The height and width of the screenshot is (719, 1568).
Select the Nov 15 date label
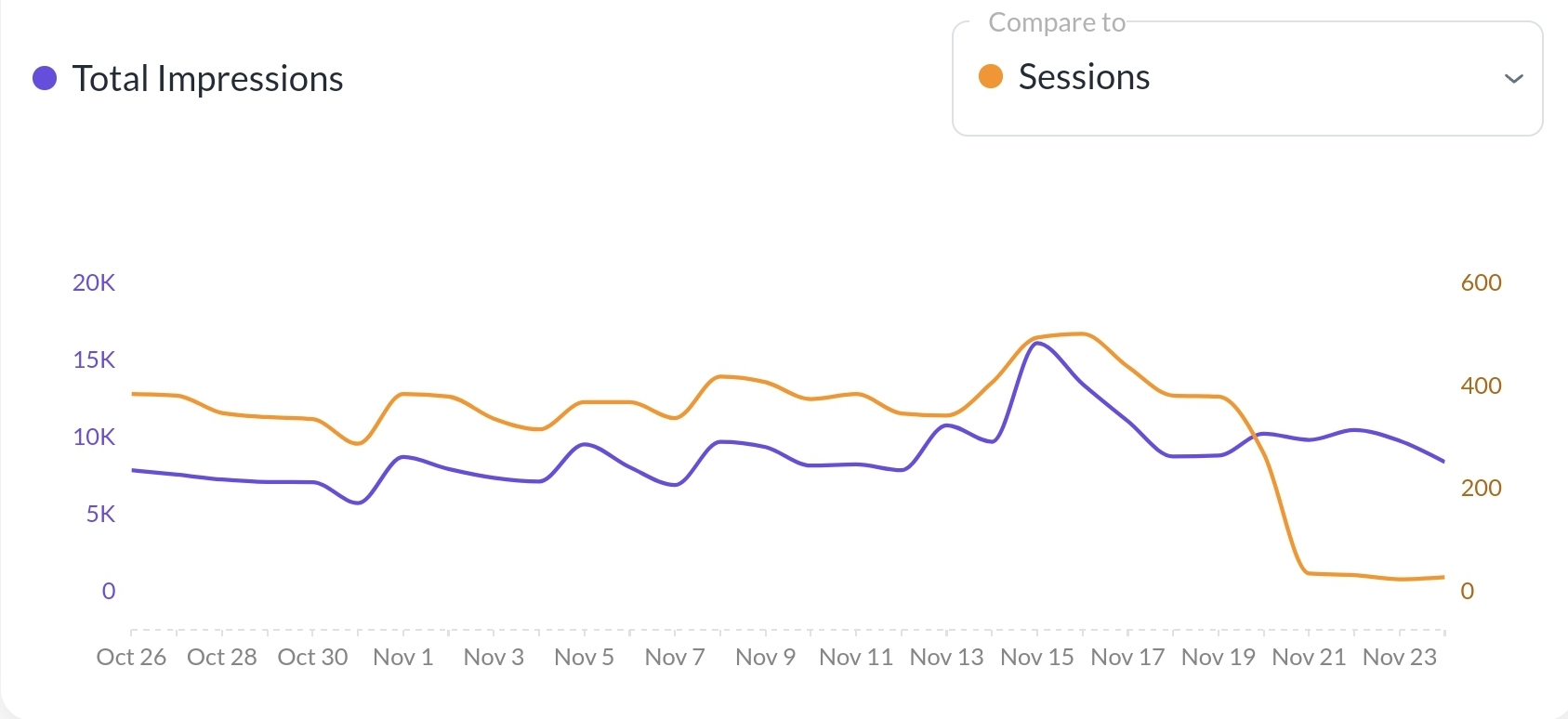(1036, 658)
